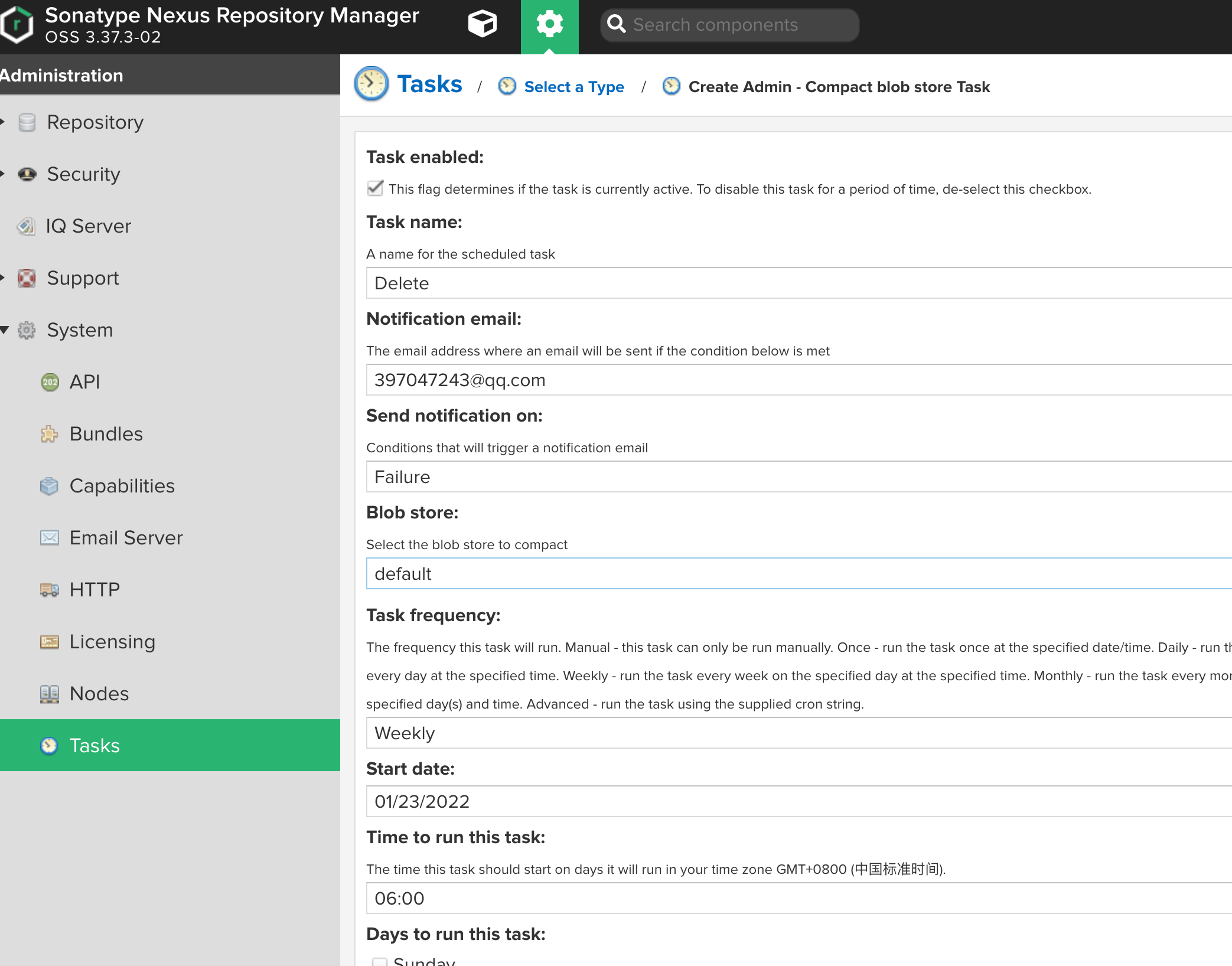Click the clock icon beside Create Admin task
This screenshot has height=966, width=1232.
click(x=671, y=86)
